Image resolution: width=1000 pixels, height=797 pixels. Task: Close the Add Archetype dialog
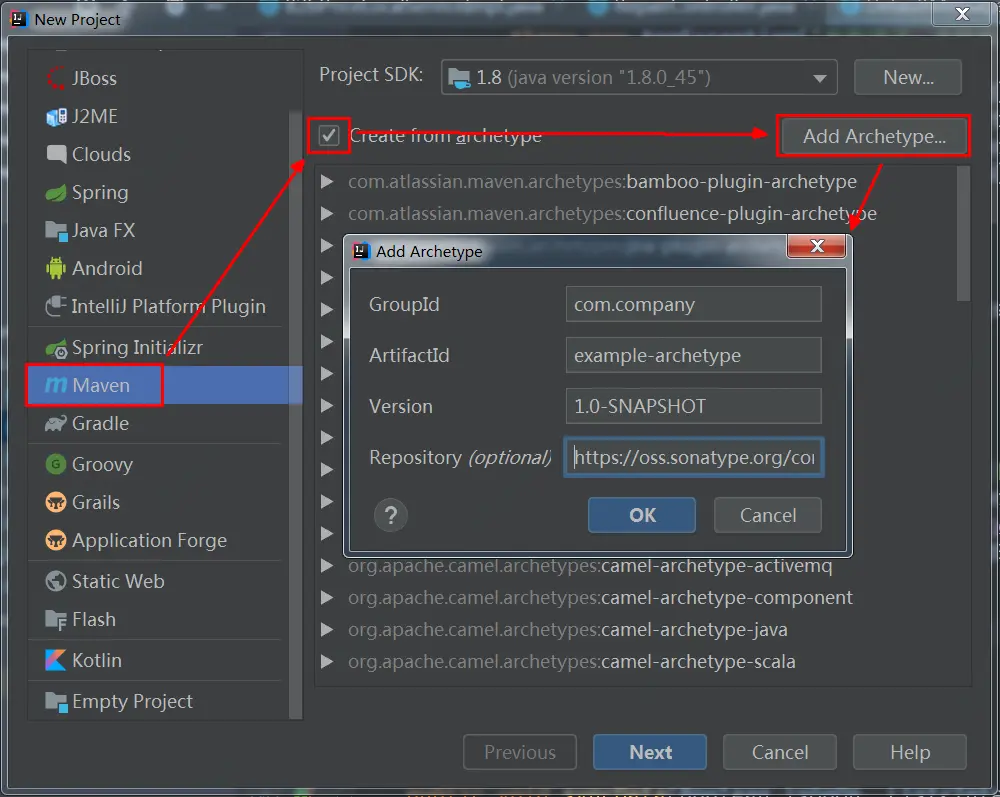(817, 246)
